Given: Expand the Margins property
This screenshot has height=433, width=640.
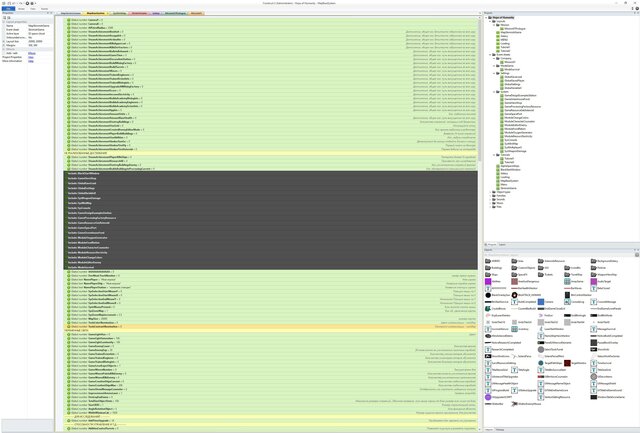Looking at the screenshot, I should [4, 45].
